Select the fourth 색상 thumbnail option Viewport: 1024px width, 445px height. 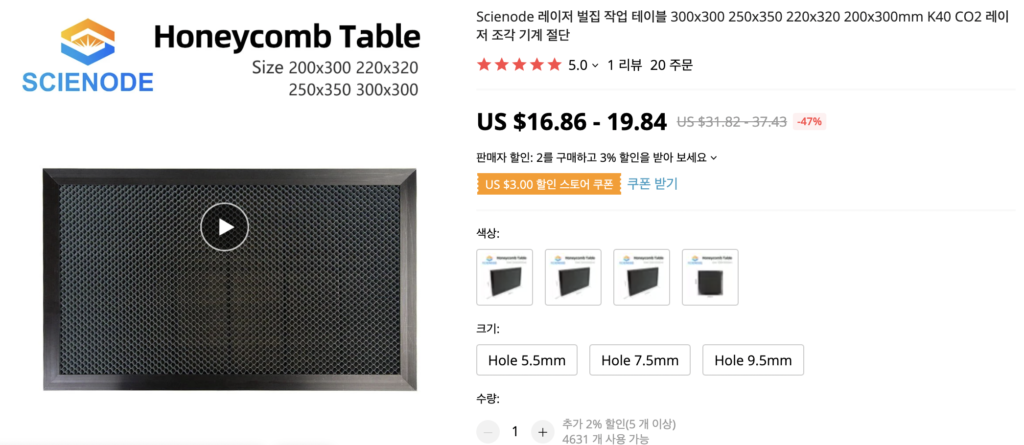tap(710, 277)
